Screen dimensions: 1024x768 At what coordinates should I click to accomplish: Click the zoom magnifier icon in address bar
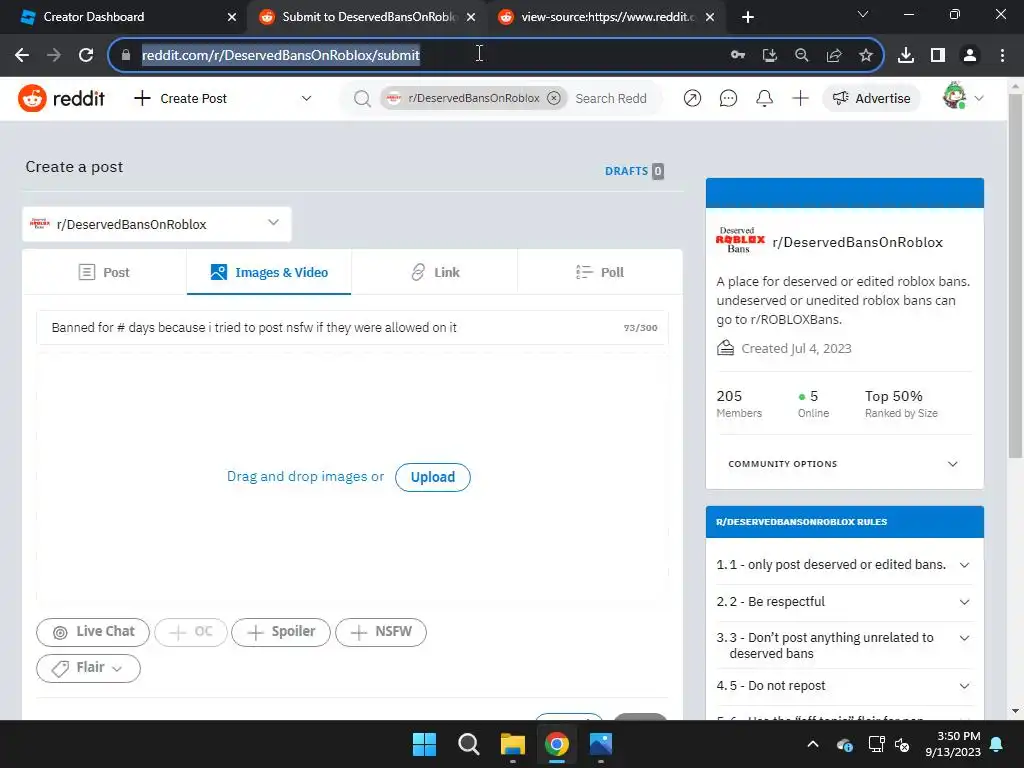click(801, 55)
